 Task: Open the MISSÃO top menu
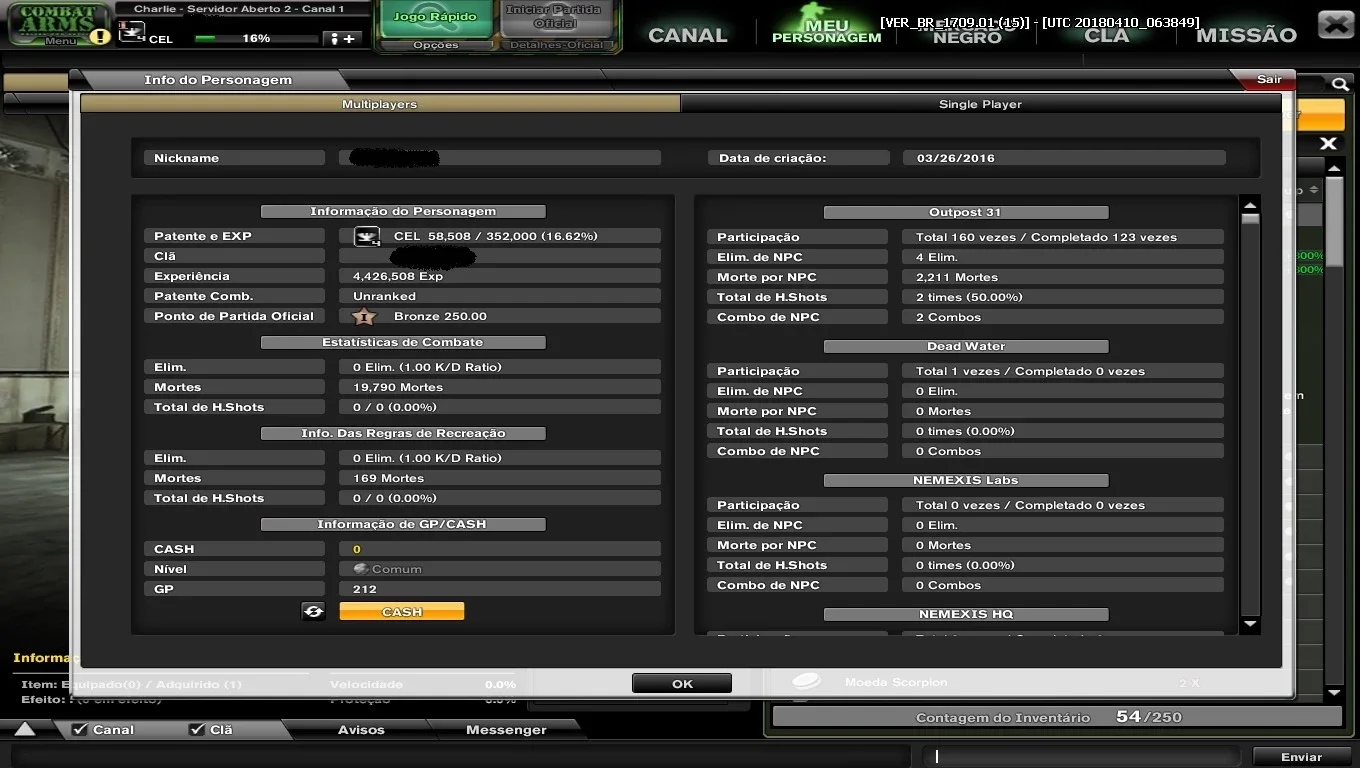click(1246, 35)
